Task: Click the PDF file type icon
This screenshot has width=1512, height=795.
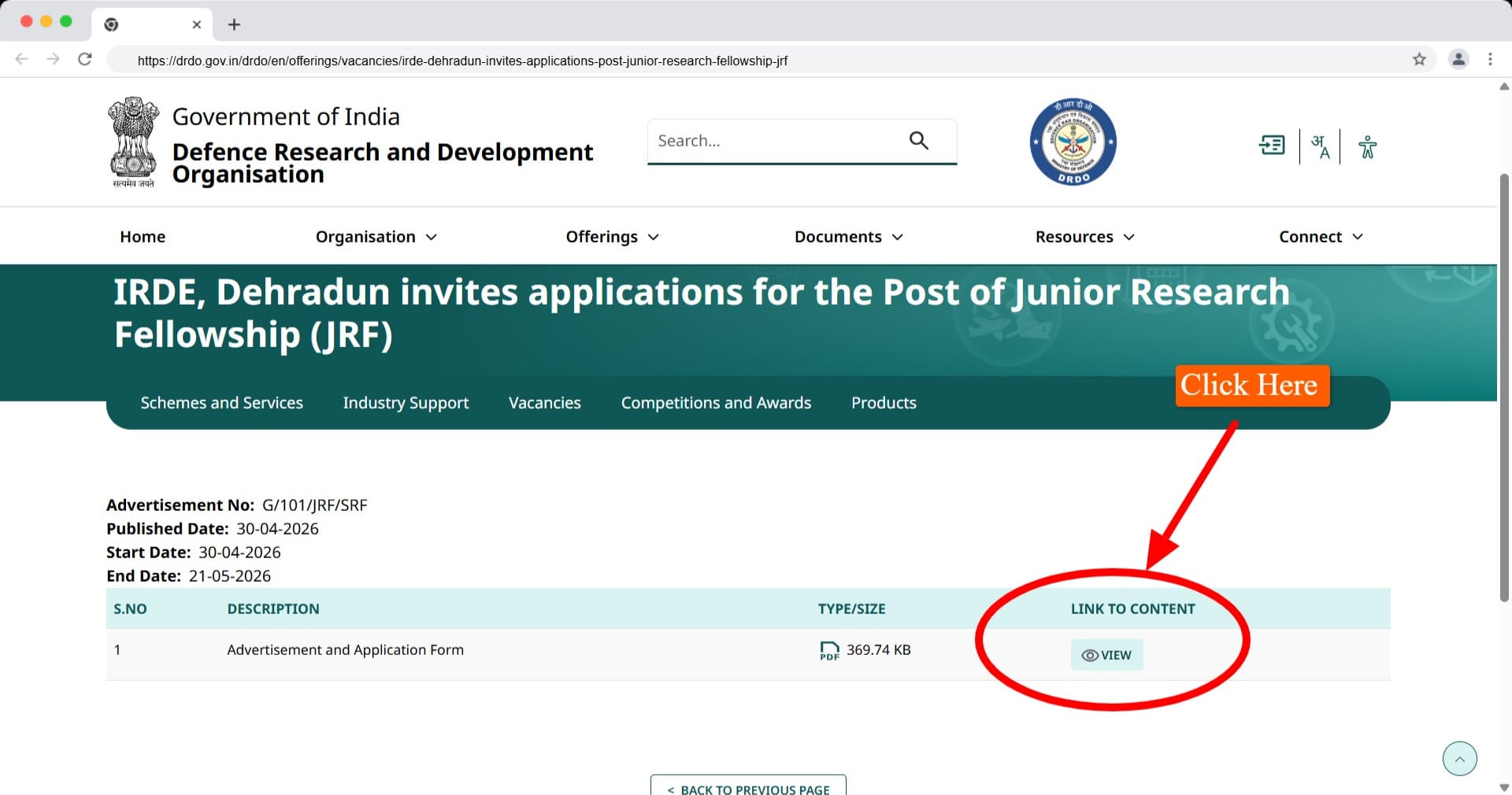Action: pos(829,650)
